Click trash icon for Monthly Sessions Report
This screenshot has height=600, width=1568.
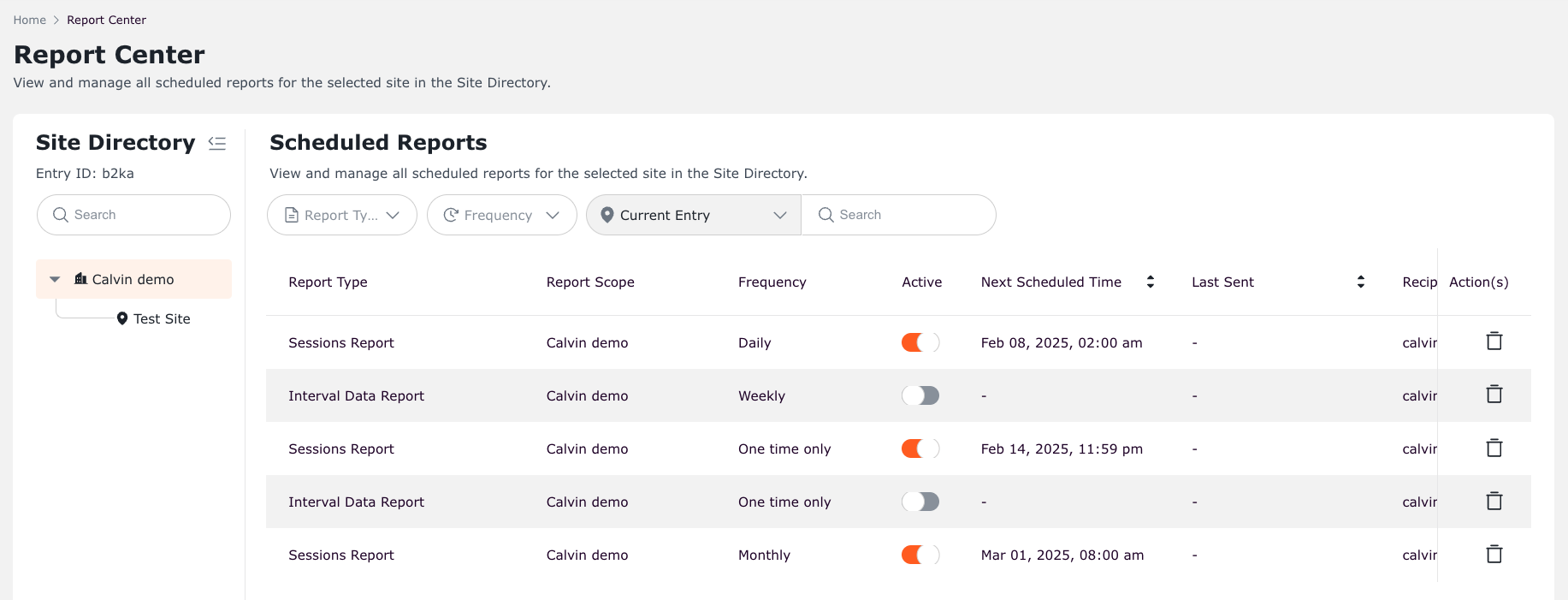(x=1494, y=555)
